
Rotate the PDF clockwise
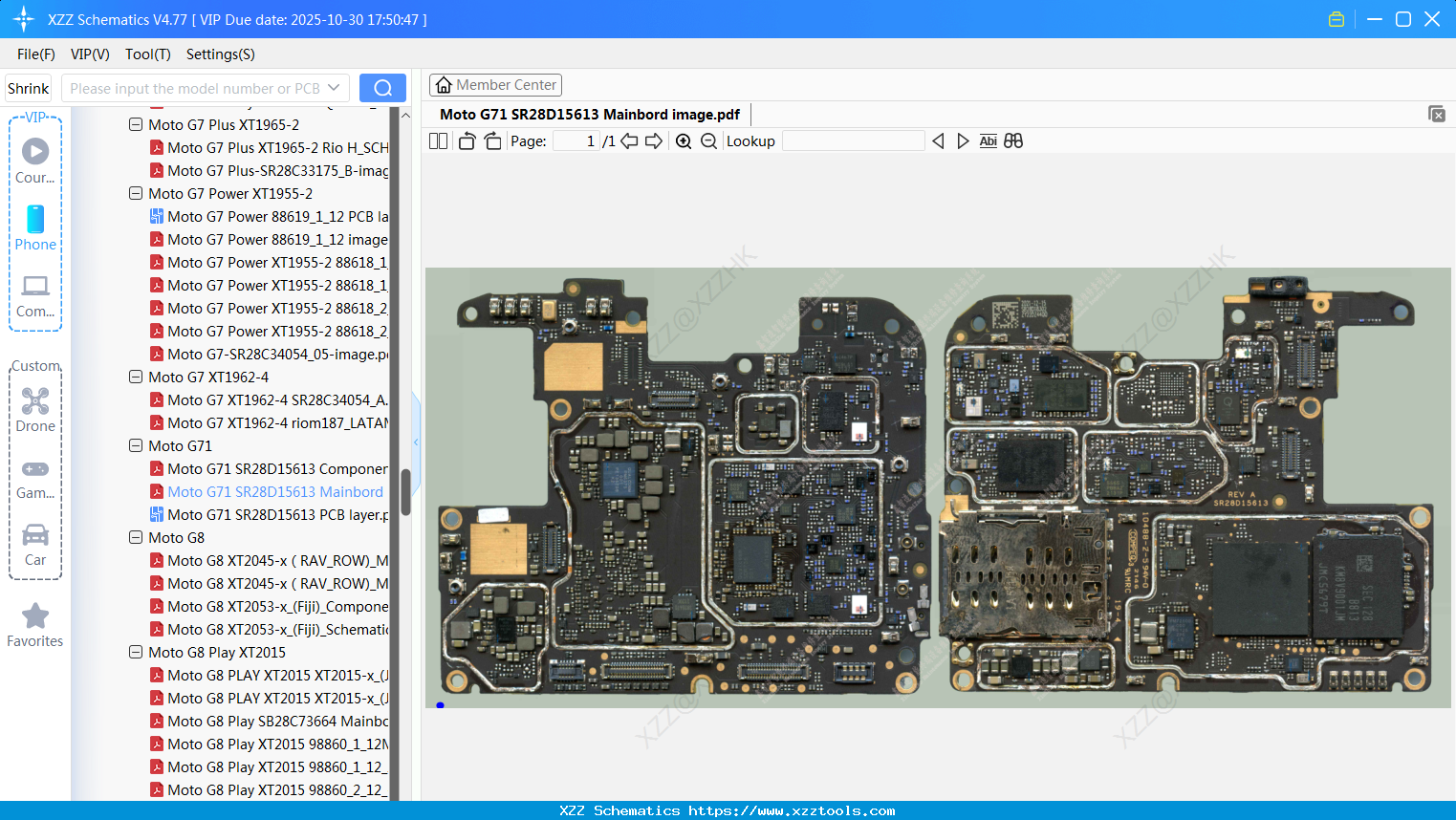point(491,140)
